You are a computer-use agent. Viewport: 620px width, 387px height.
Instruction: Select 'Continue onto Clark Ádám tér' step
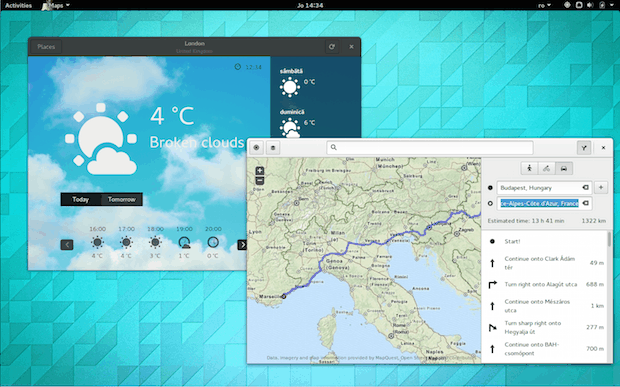coord(545,263)
